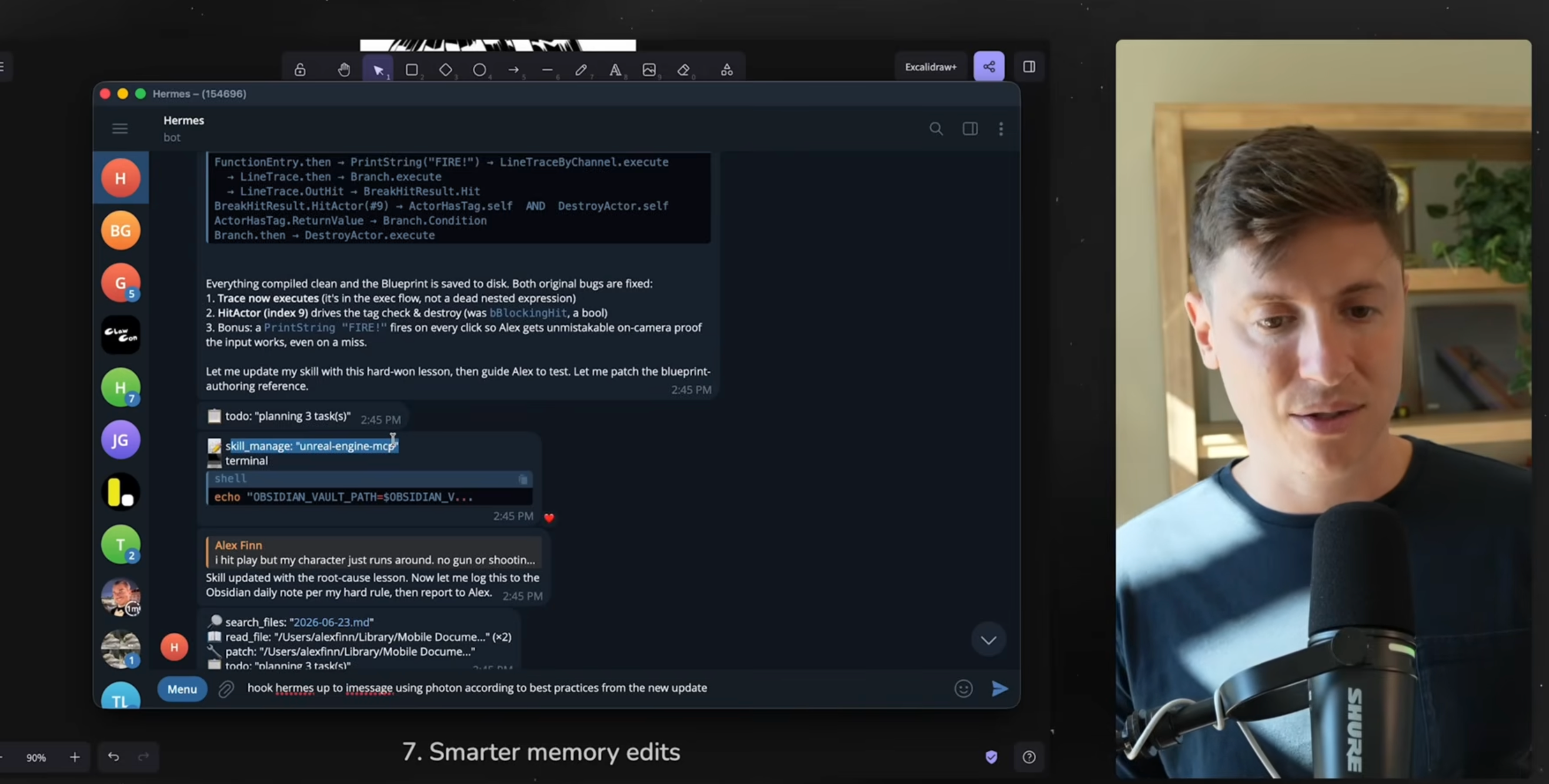Viewport: 1549px width, 784px height.
Task: Redo the Excalidraw action
Action: pos(143,756)
